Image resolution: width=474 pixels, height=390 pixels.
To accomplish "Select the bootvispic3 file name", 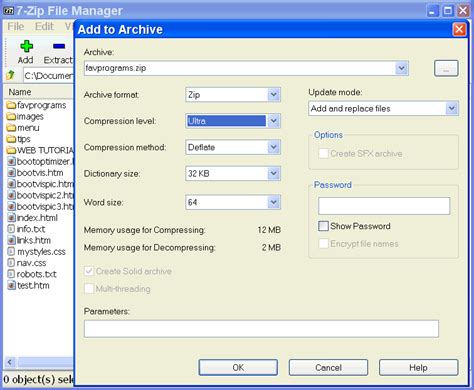I will (x=45, y=207).
